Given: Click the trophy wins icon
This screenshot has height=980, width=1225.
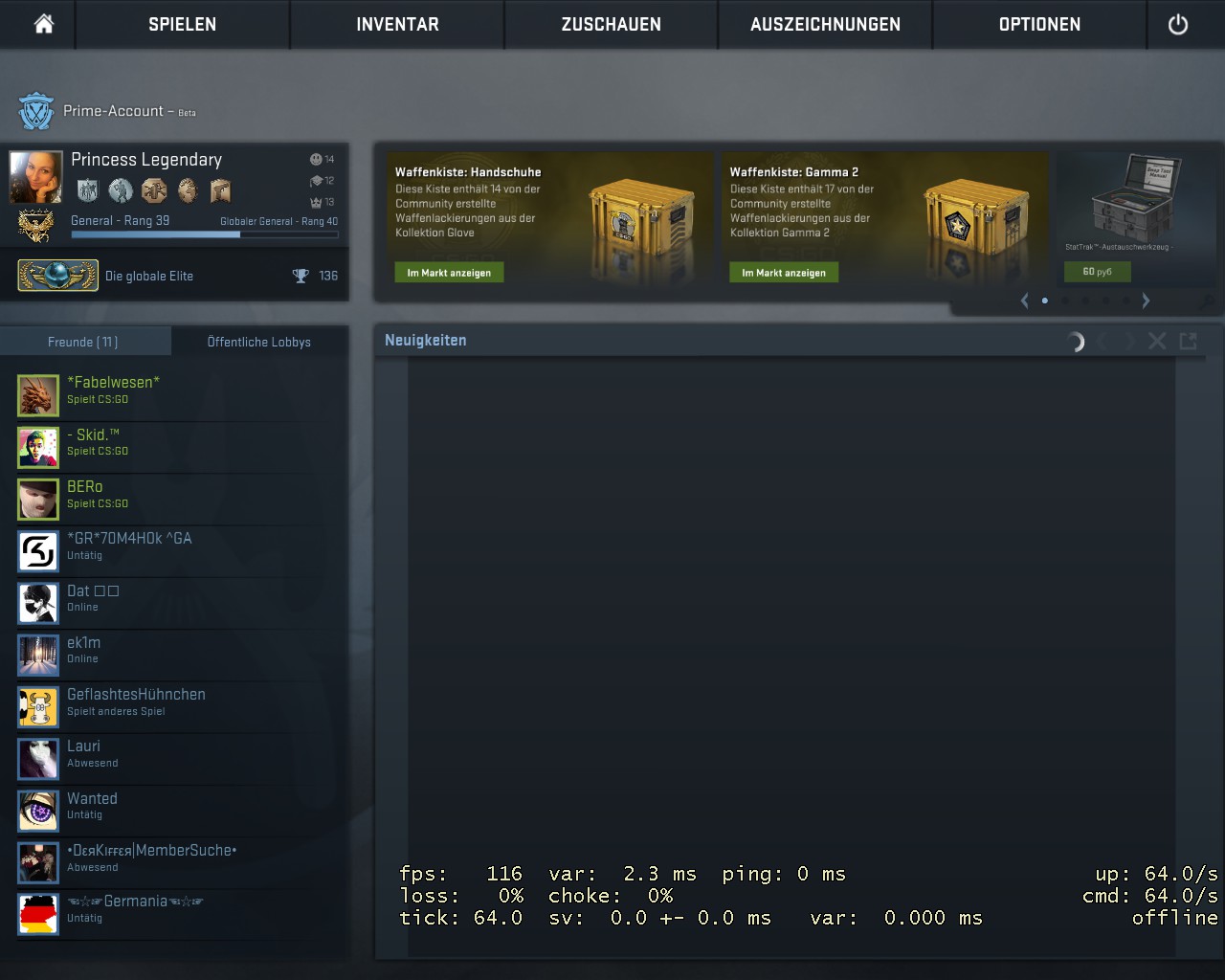Looking at the screenshot, I should coord(301,276).
